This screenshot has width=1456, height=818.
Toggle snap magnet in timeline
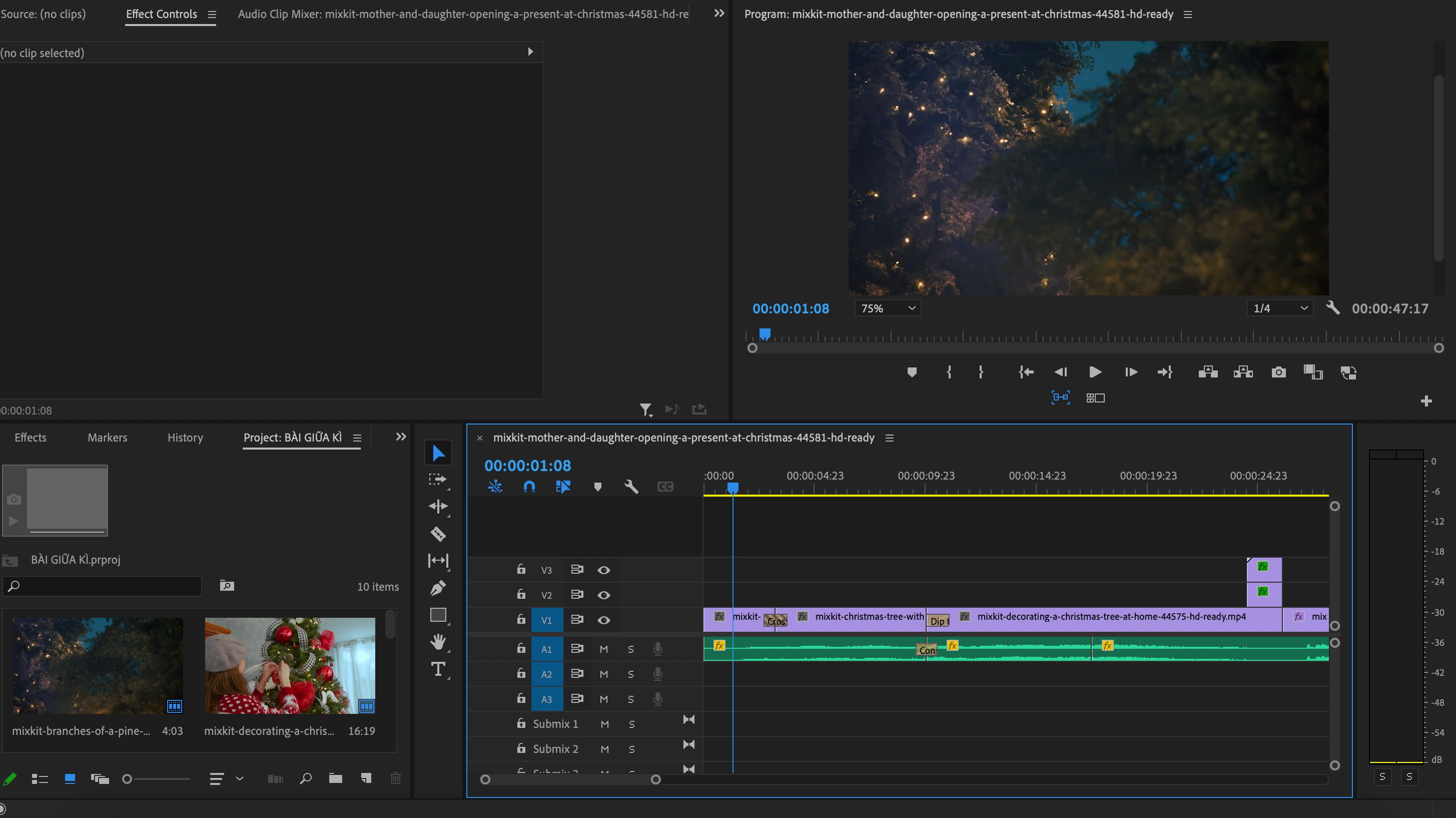point(529,487)
